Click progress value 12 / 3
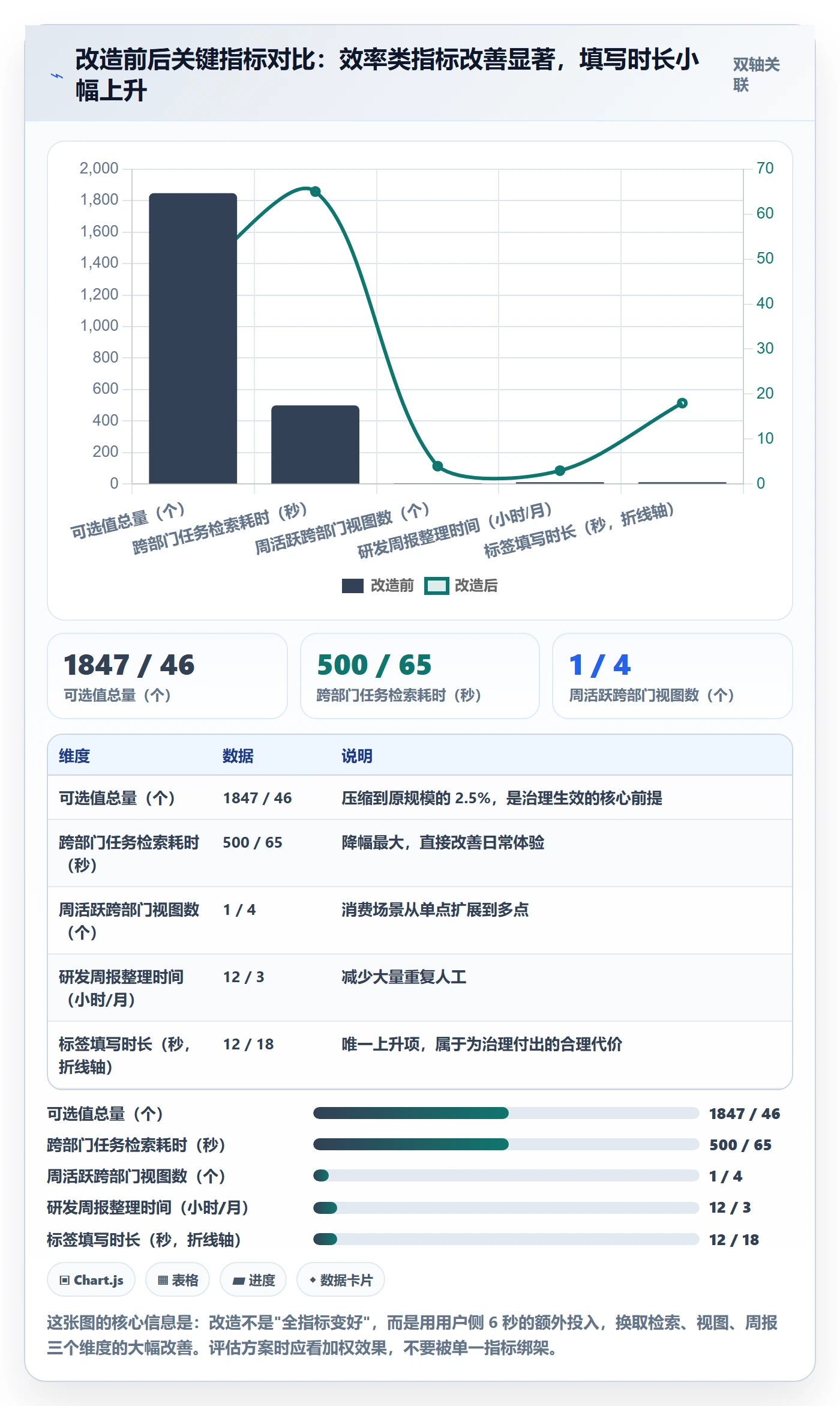840x1406 pixels. (x=730, y=1207)
